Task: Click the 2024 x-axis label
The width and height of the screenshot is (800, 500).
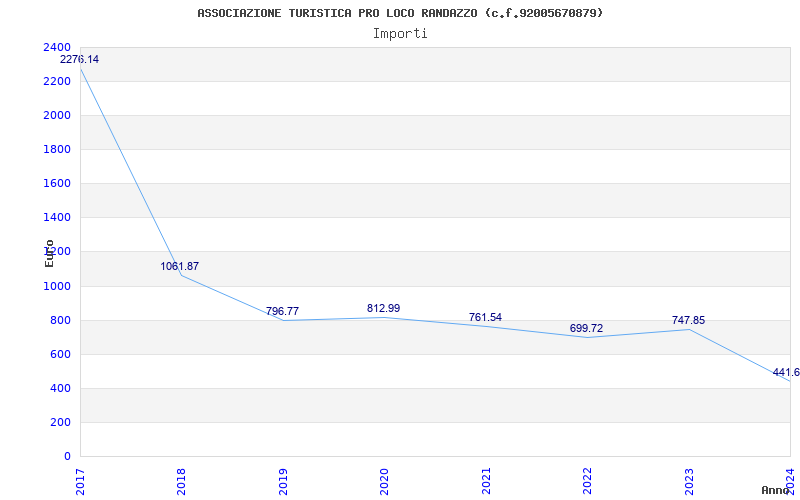Action: 790,481
